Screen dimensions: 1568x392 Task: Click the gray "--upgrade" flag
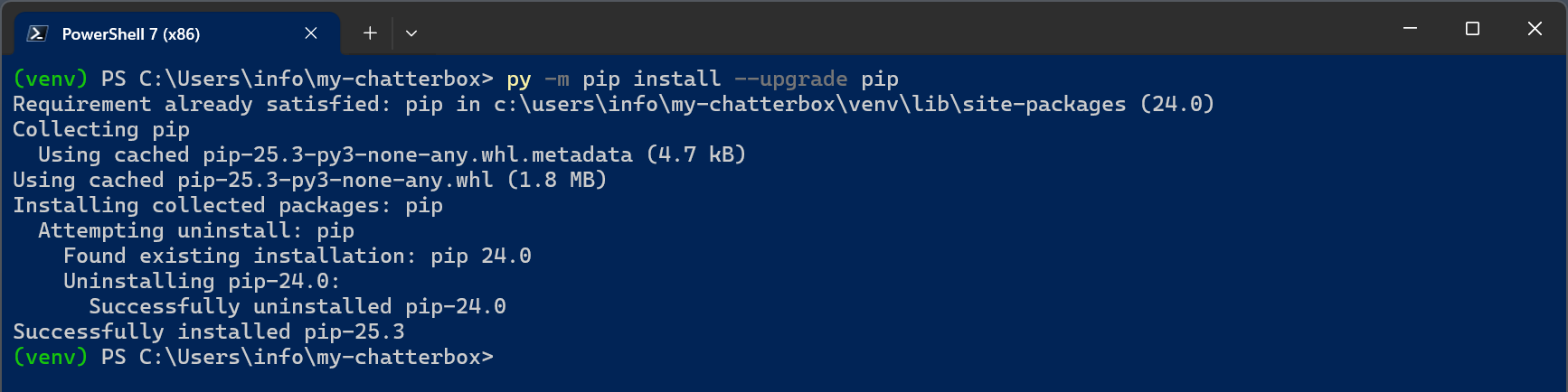click(790, 79)
